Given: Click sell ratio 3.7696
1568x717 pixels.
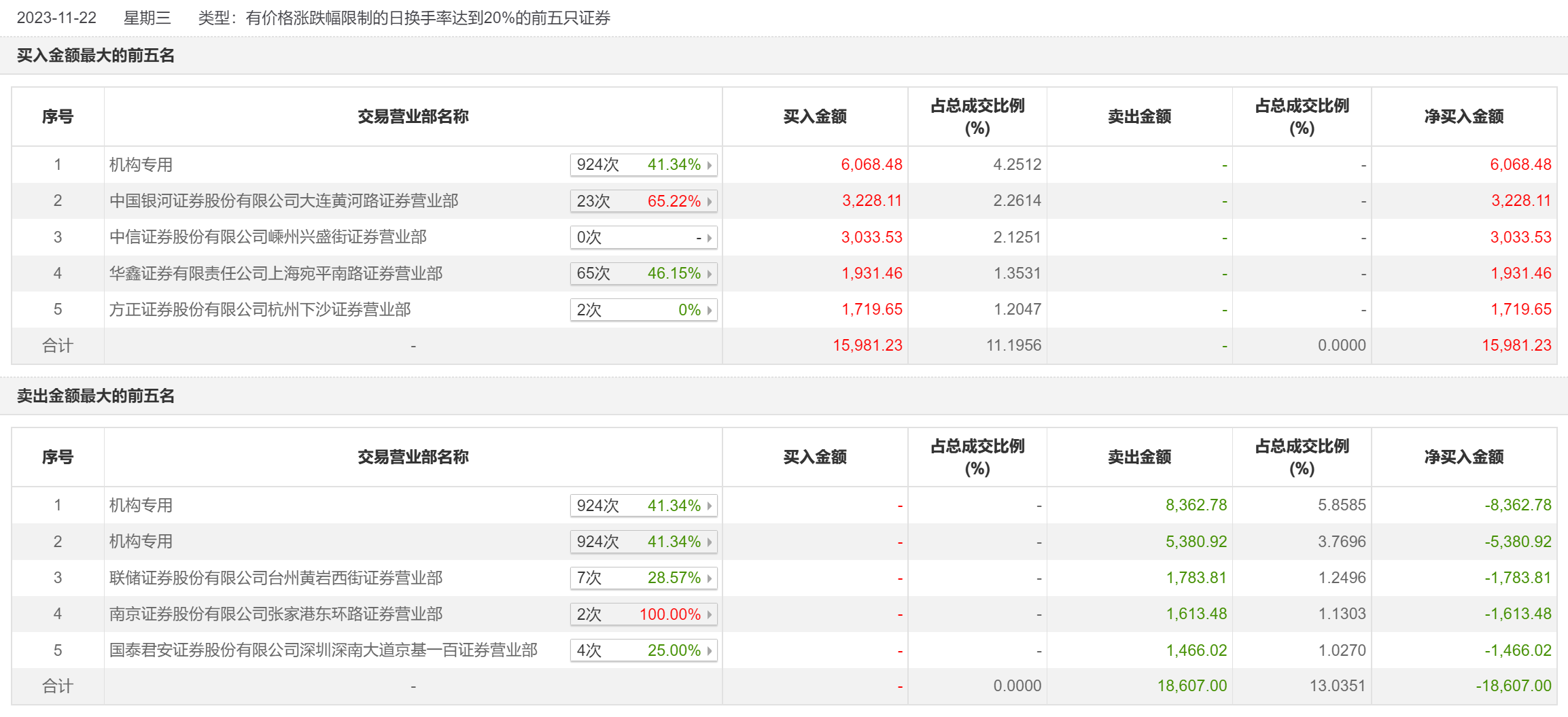Looking at the screenshot, I should [x=1342, y=542].
